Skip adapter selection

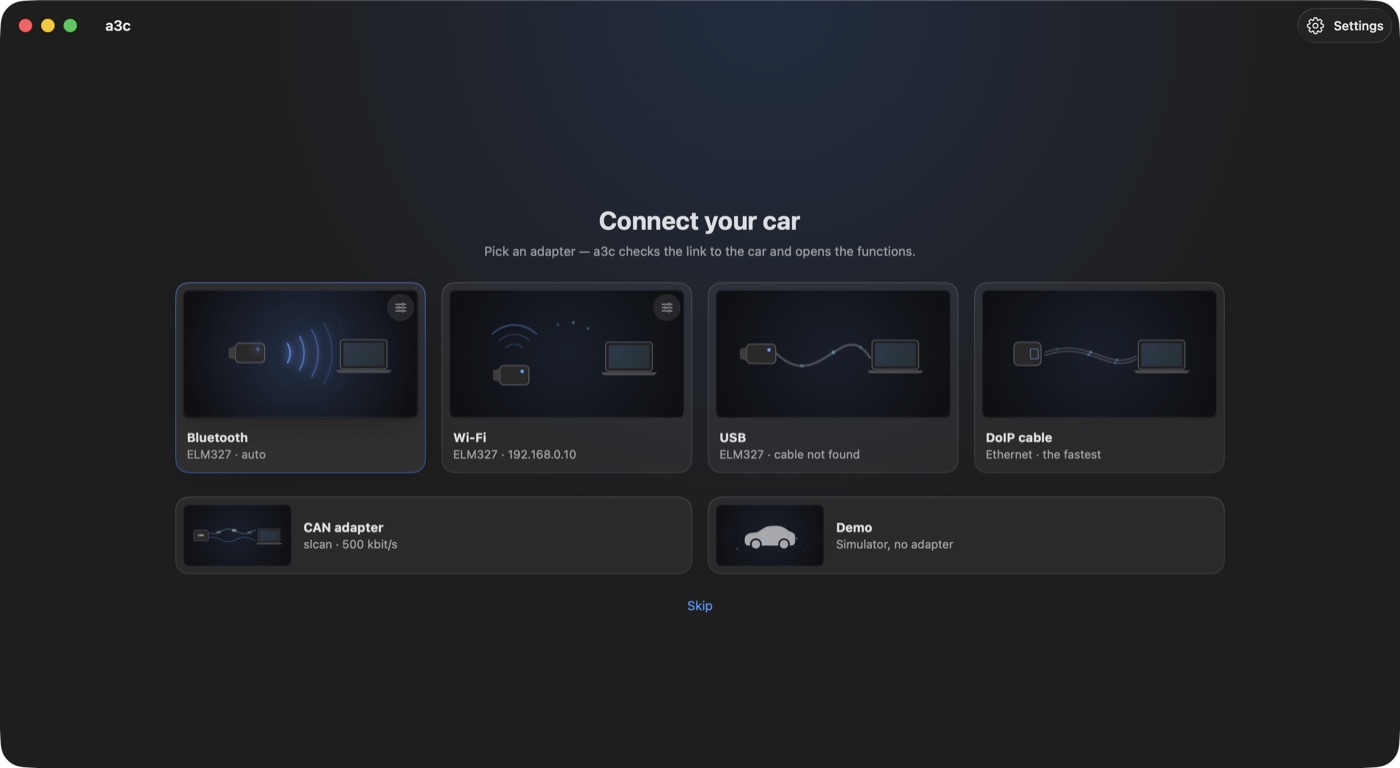point(700,606)
